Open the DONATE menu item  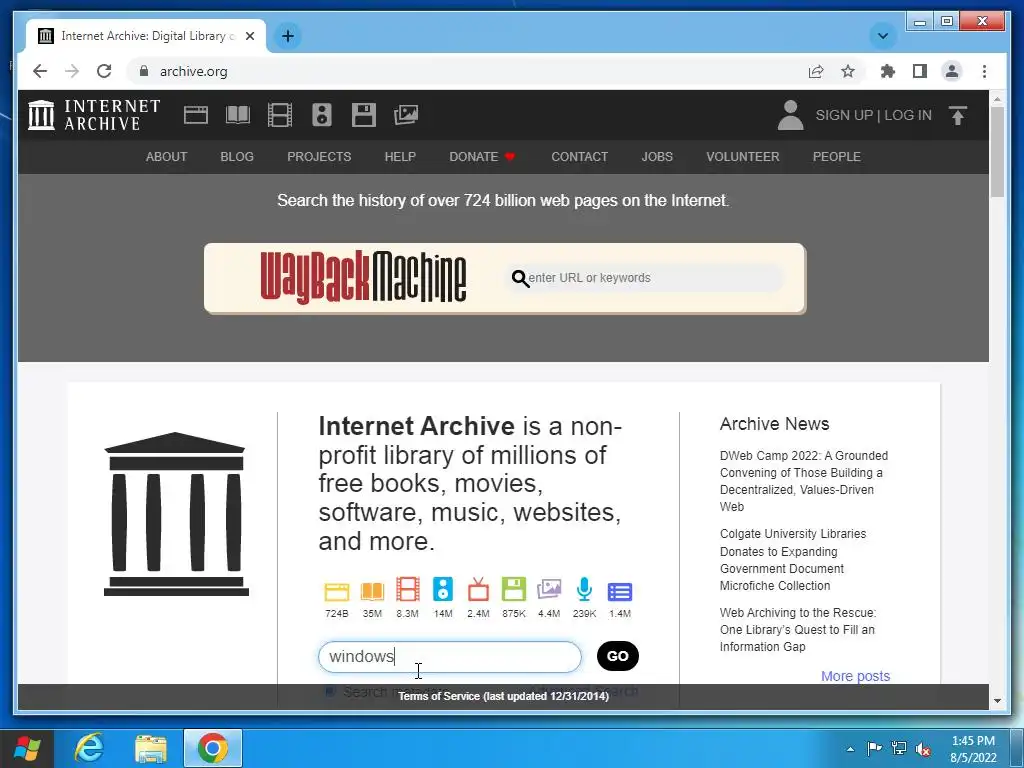pyautogui.click(x=482, y=157)
